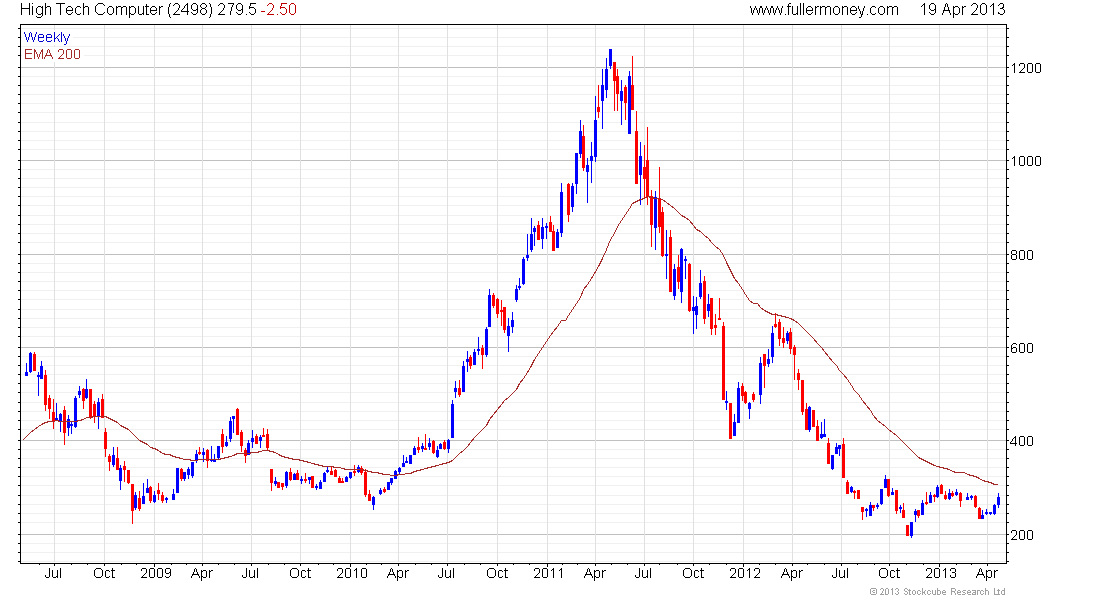The height and width of the screenshot is (600, 1100).
Task: Select the last price value 279.5
Action: click(x=236, y=10)
